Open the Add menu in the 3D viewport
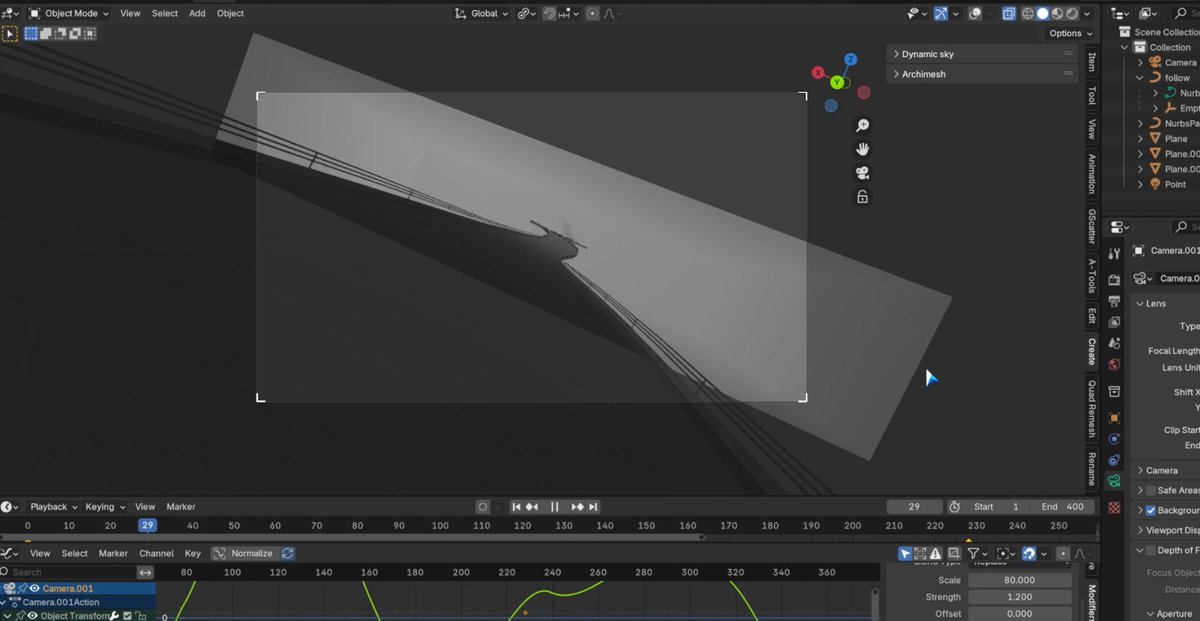The image size is (1200, 621). (196, 13)
